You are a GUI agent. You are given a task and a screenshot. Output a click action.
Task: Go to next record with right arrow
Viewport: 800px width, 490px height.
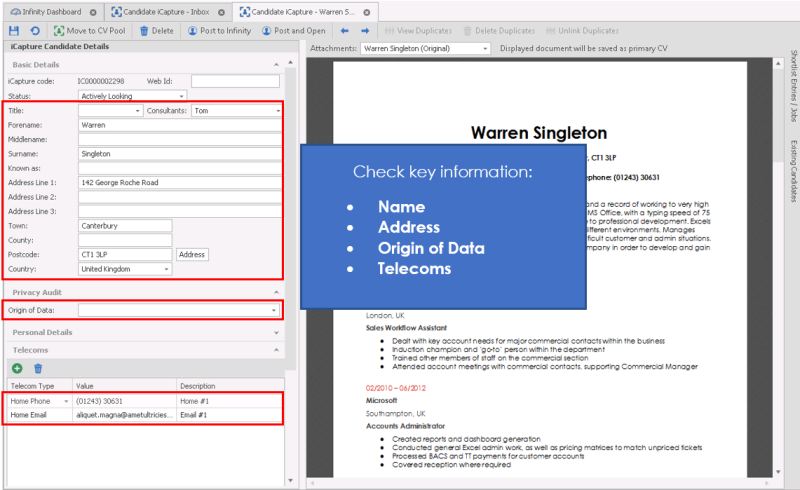[x=366, y=31]
